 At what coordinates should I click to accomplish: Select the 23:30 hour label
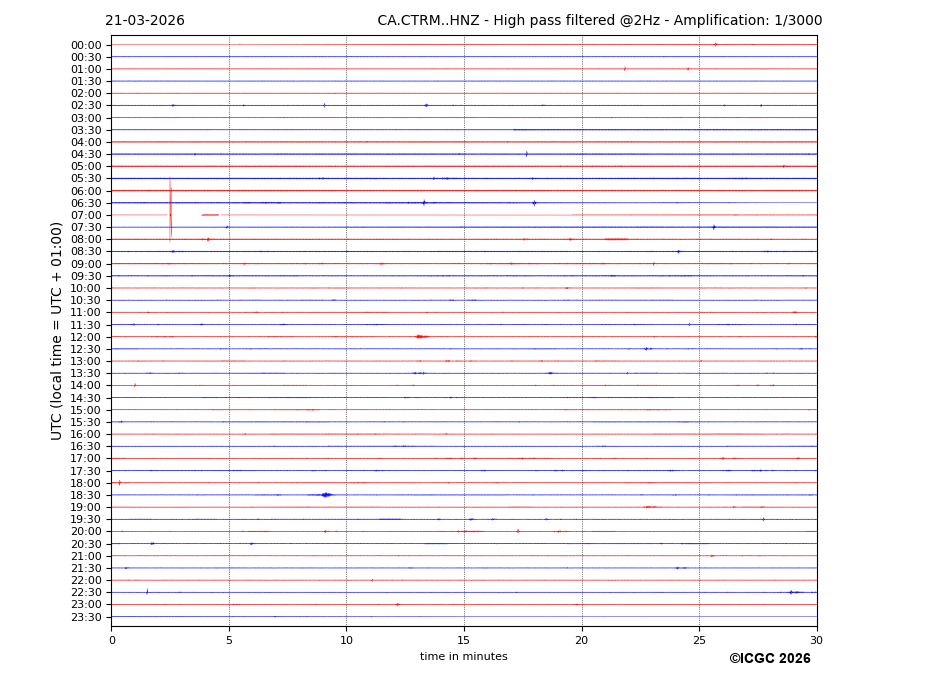(x=86, y=617)
